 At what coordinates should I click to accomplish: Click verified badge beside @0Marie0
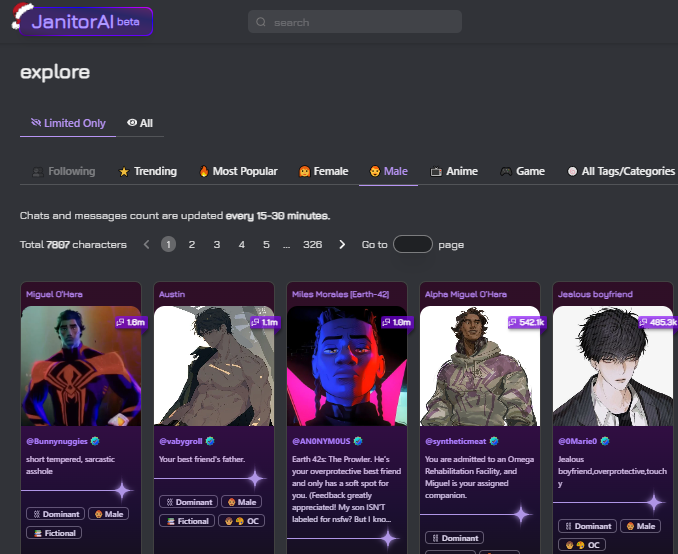[605, 441]
